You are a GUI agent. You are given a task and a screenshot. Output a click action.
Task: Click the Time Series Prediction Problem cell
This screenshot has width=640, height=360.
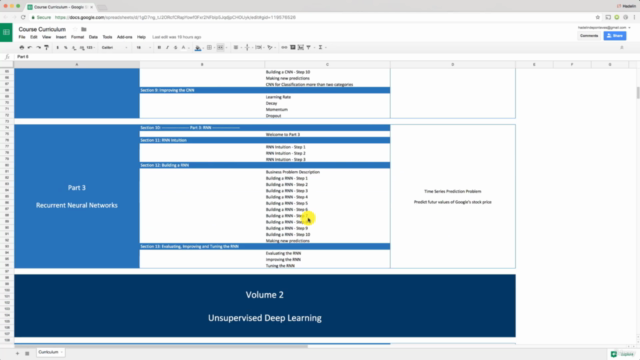pos(453,196)
